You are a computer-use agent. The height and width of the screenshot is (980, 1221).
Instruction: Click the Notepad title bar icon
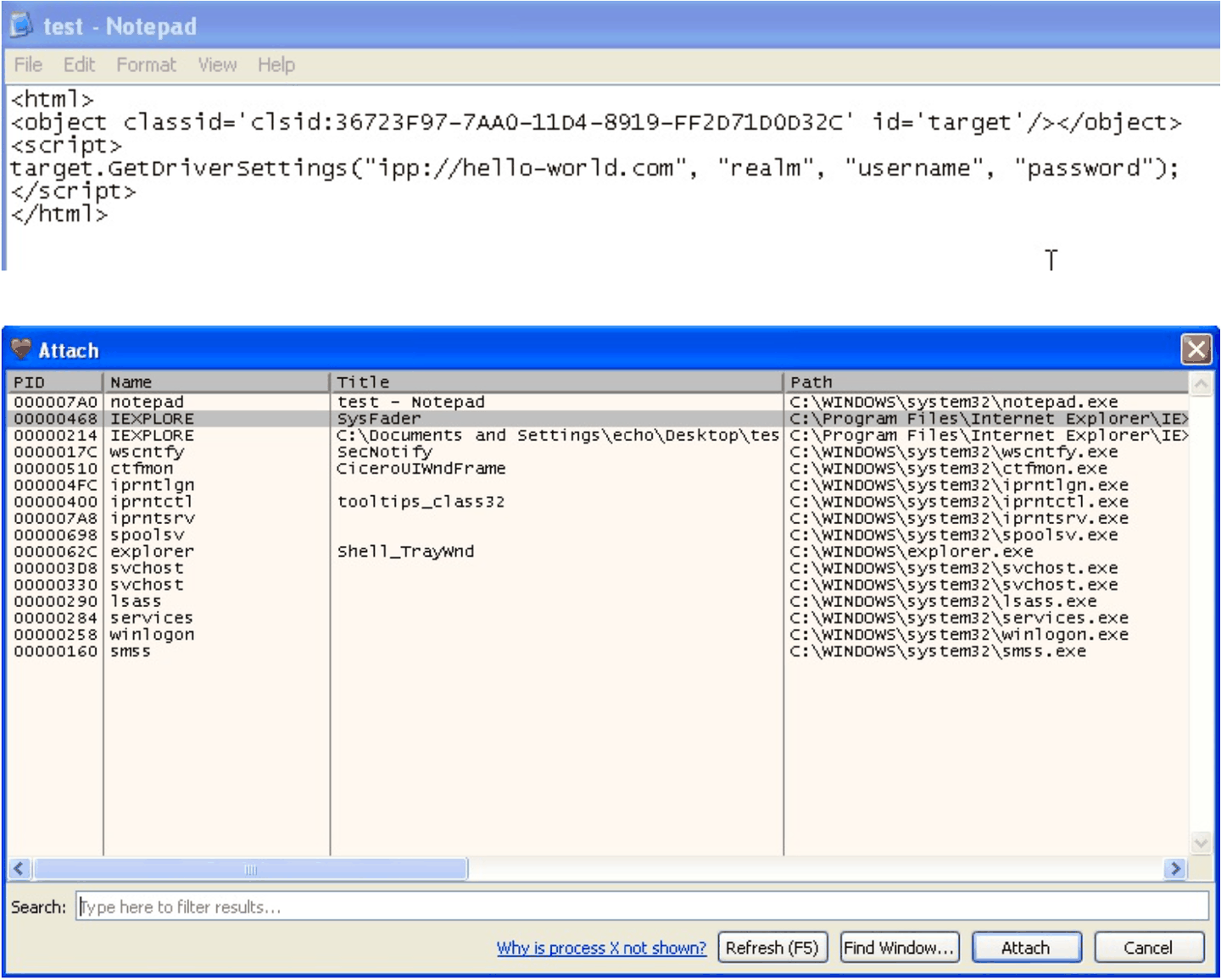21,25
